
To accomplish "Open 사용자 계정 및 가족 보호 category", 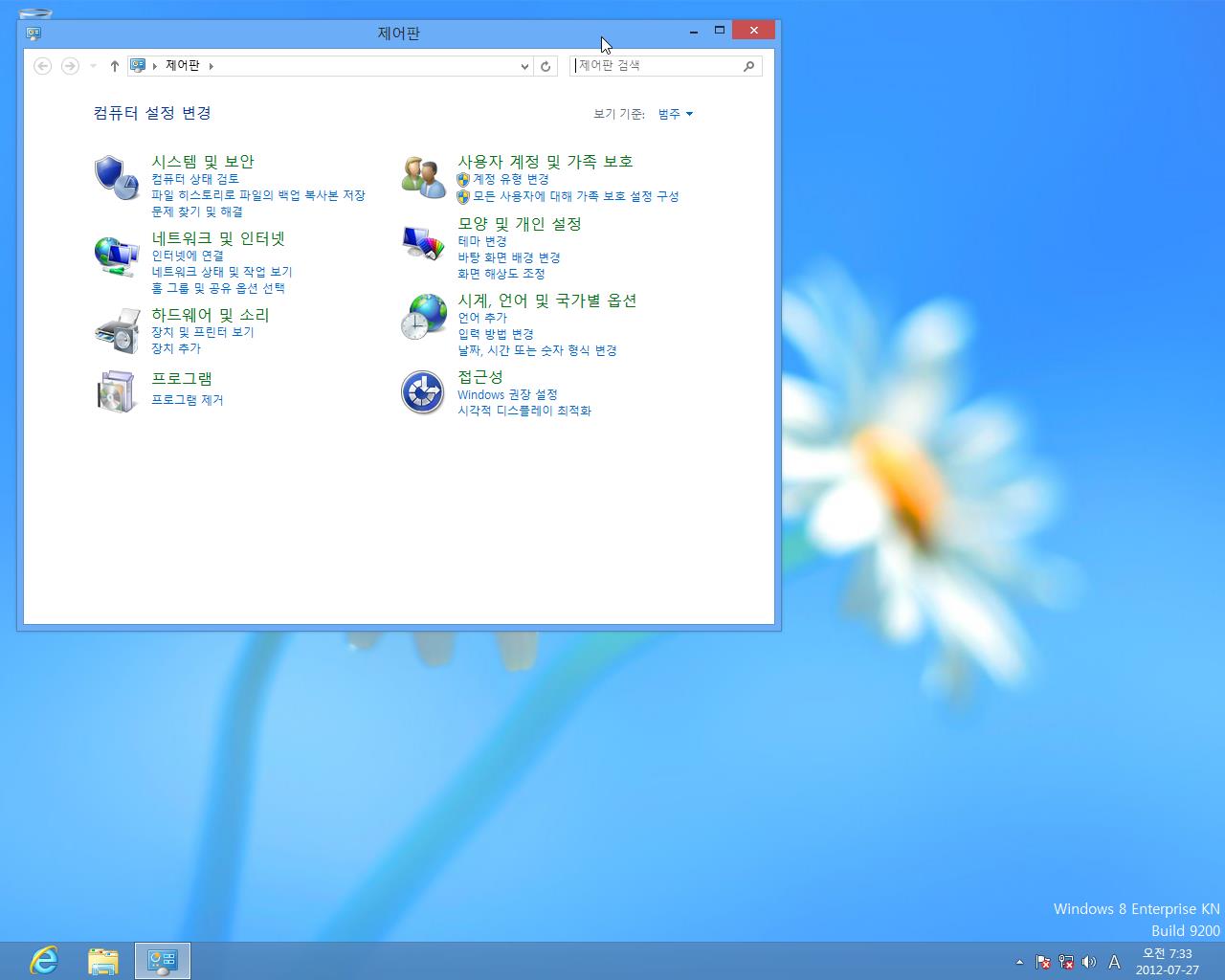I will click(546, 162).
